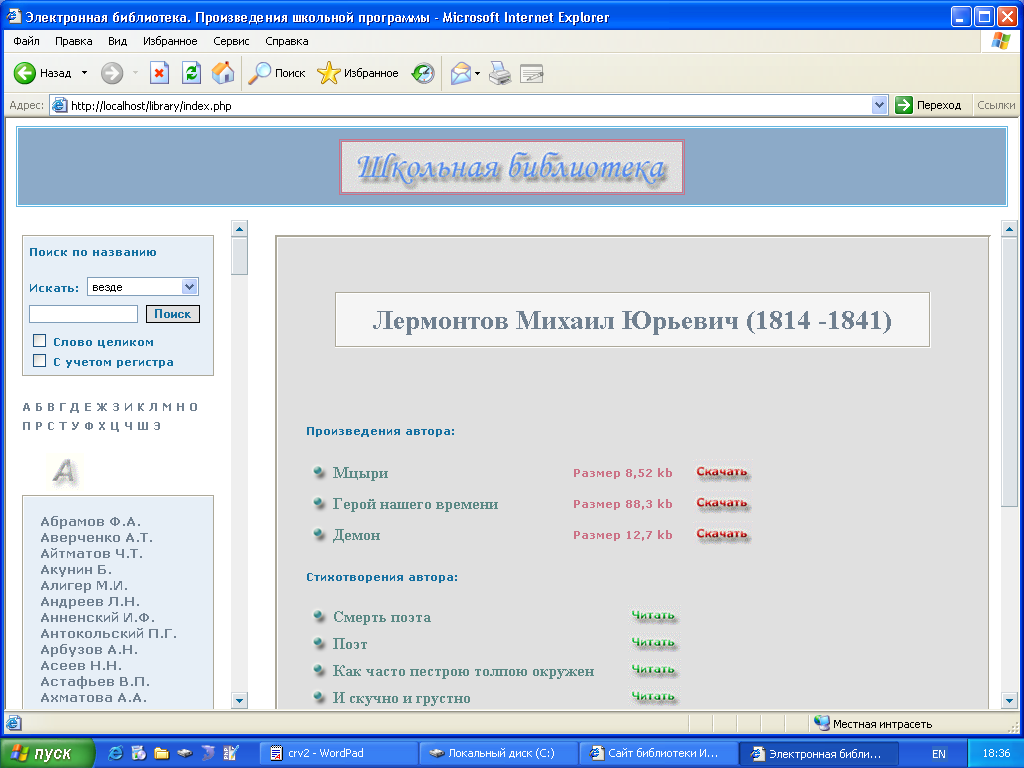Open Favorites star toolbar icon
The height and width of the screenshot is (768, 1024).
(x=329, y=73)
